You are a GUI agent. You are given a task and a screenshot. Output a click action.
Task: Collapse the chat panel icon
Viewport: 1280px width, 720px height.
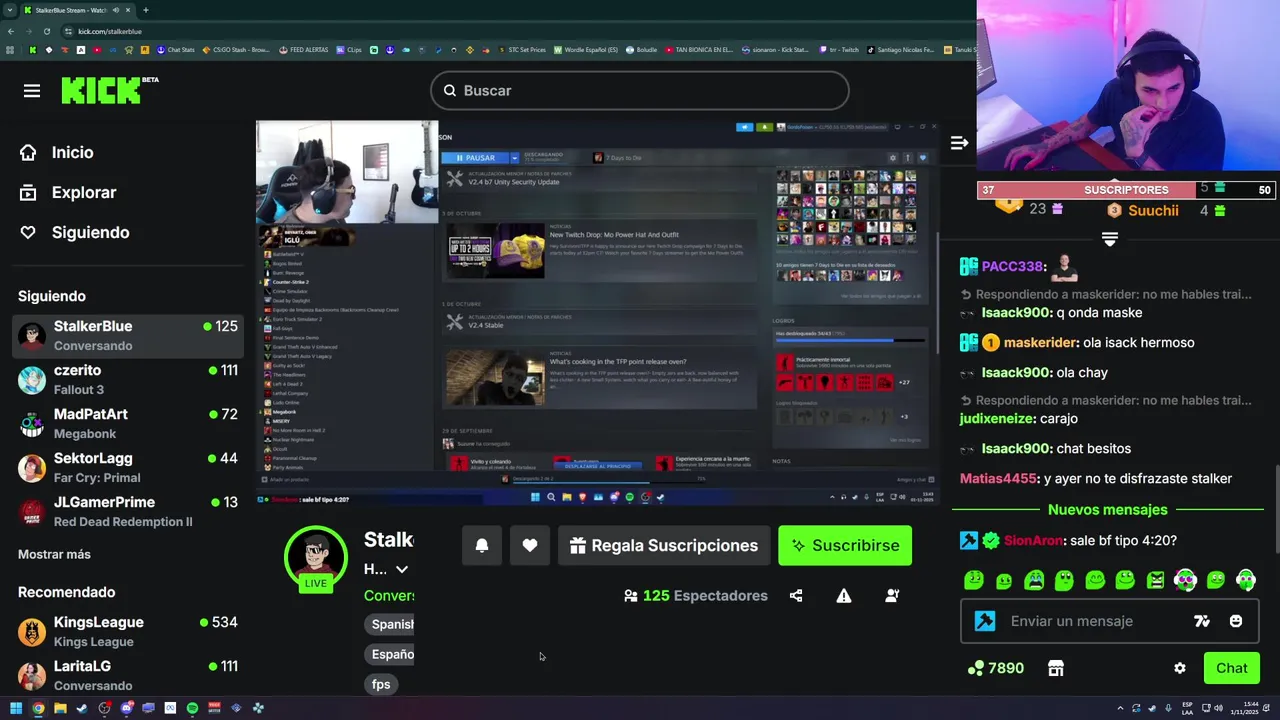point(959,143)
